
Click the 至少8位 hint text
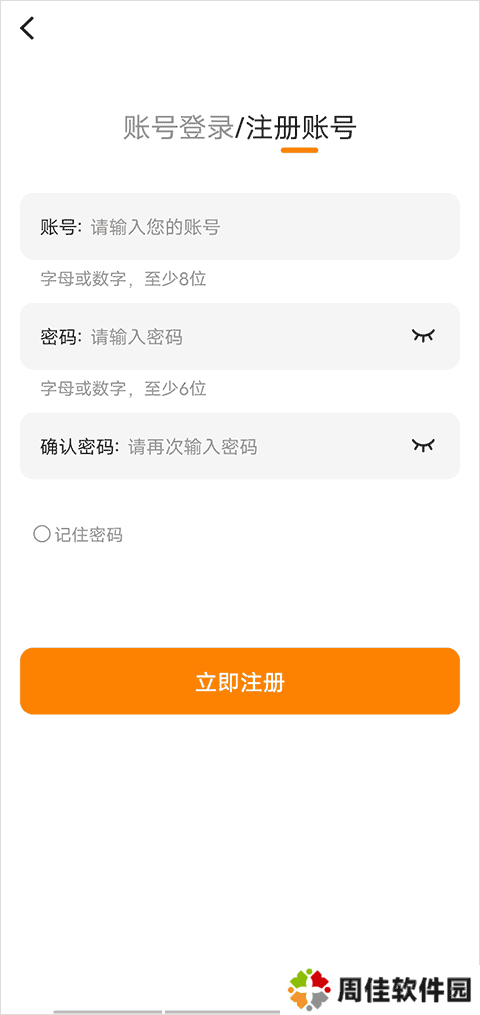[x=175, y=279]
